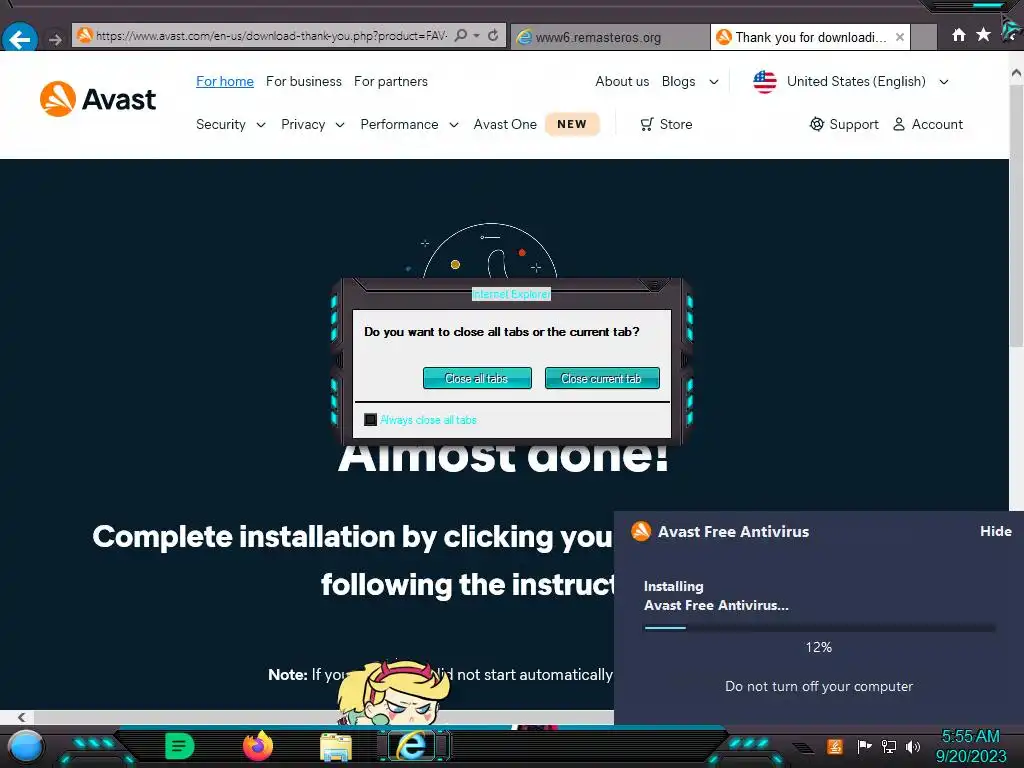This screenshot has width=1024, height=768.
Task: Open Favorites star icon
Action: (x=983, y=35)
